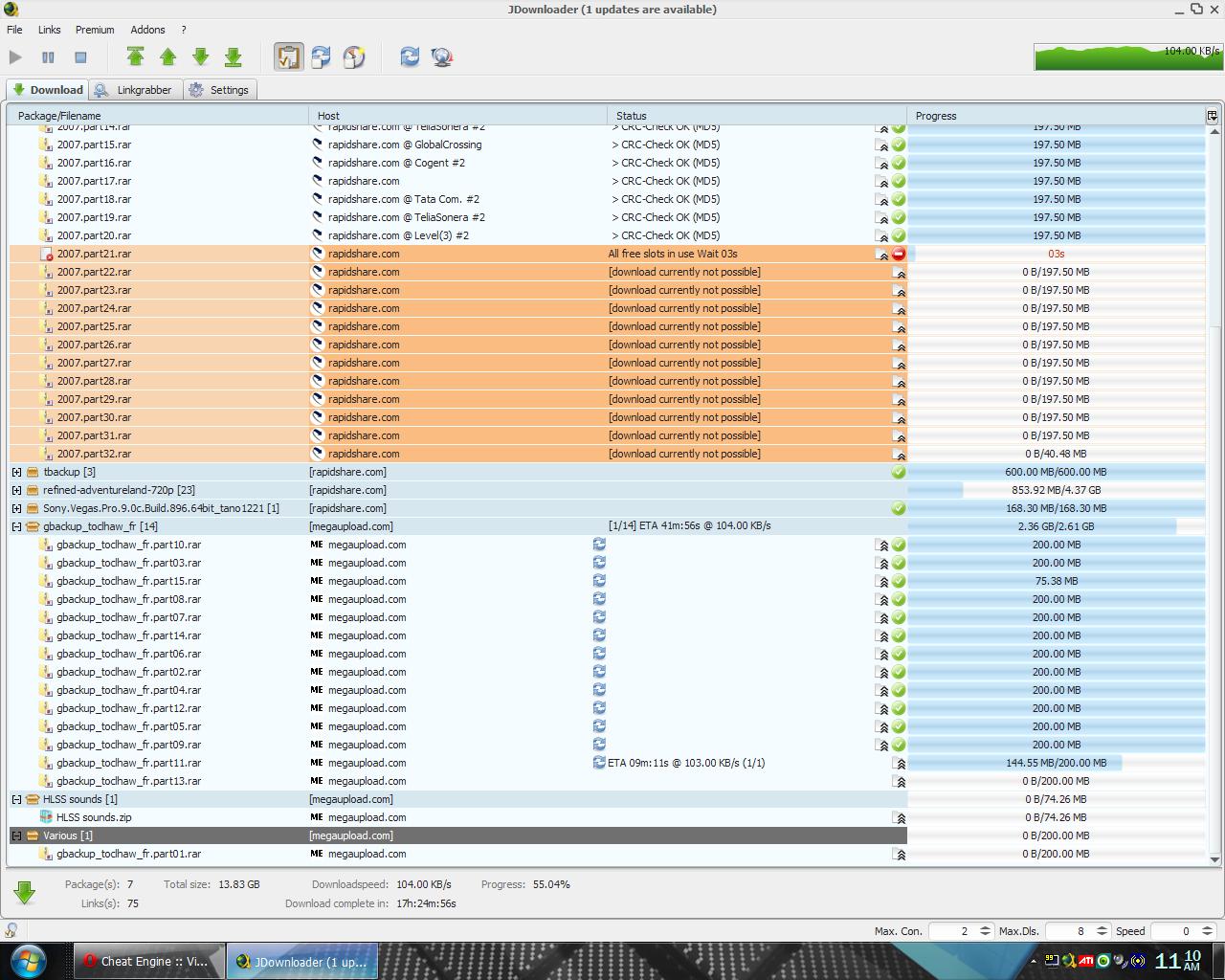Image resolution: width=1225 pixels, height=980 pixels.
Task: Click the speed meter graph showing 104.00 KB/s
Action: coord(1128,56)
